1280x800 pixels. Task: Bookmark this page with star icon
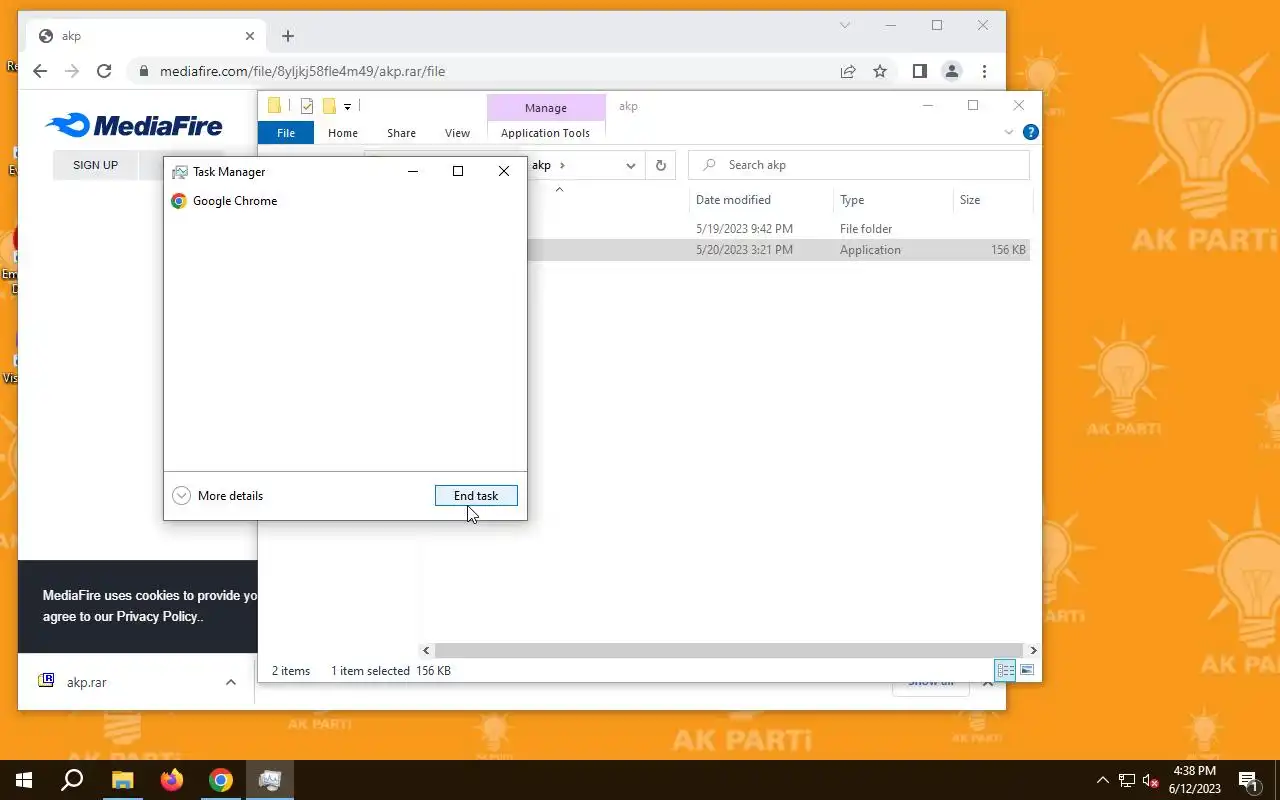(880, 71)
